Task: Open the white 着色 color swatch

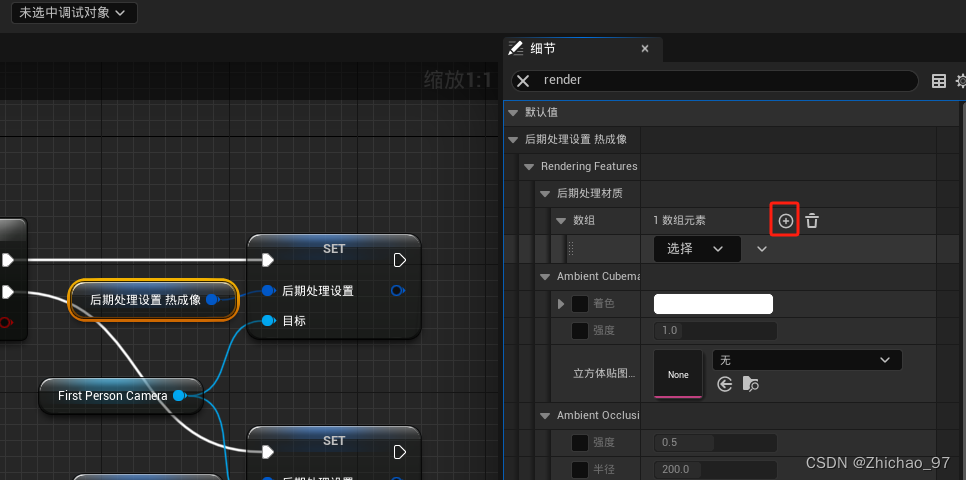Action: (713, 304)
